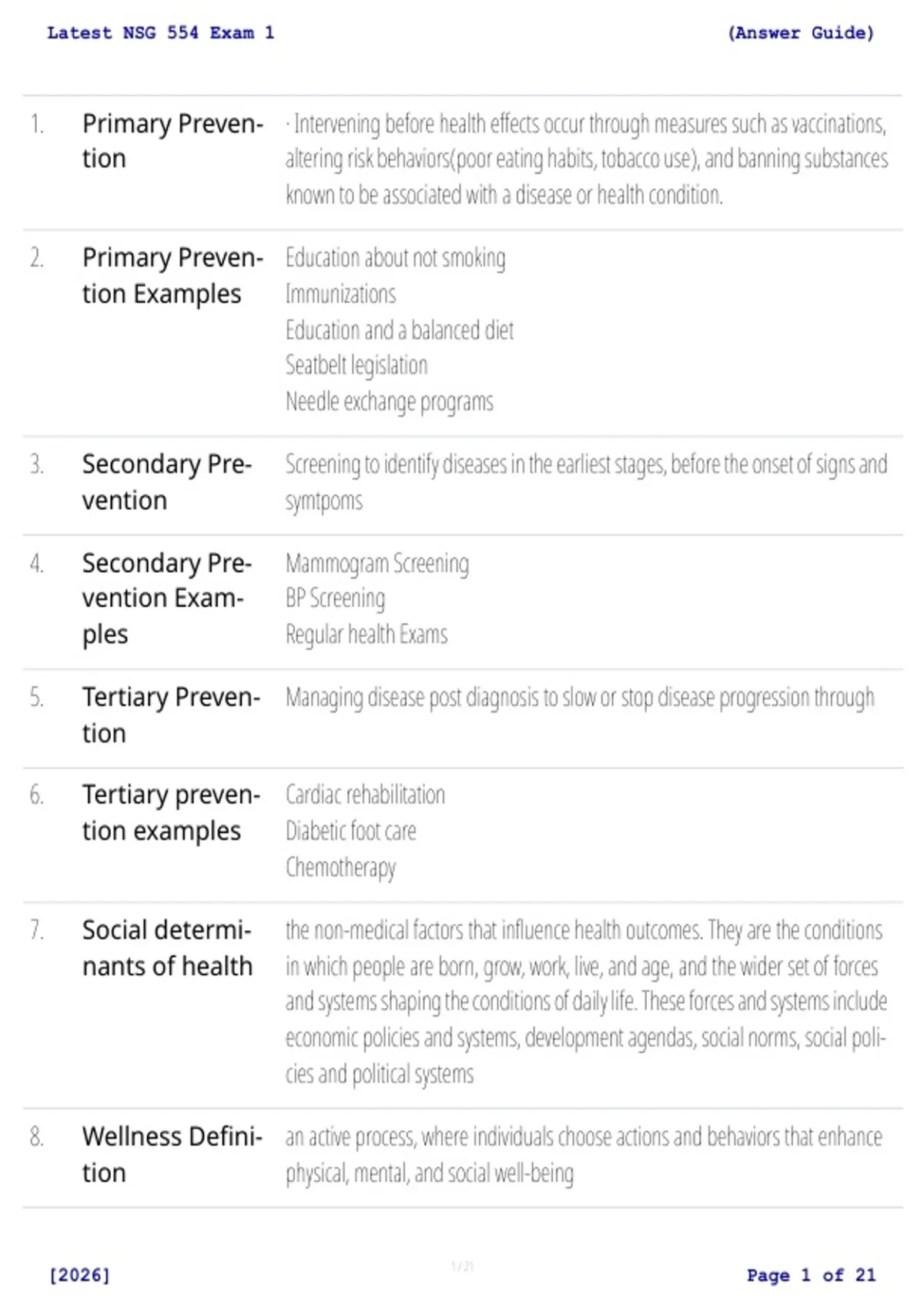The height and width of the screenshot is (1309, 924).
Task: Click the 'Seatbelt legislation' line
Action: [x=357, y=365]
